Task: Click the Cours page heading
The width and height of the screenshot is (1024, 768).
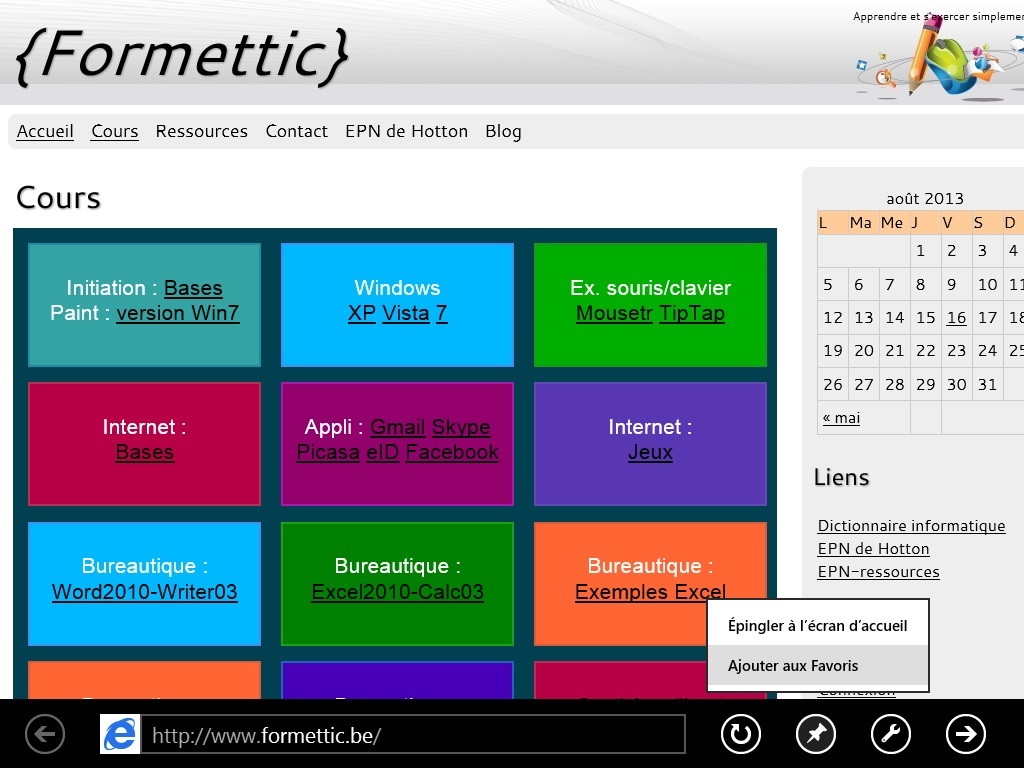Action: click(x=58, y=198)
